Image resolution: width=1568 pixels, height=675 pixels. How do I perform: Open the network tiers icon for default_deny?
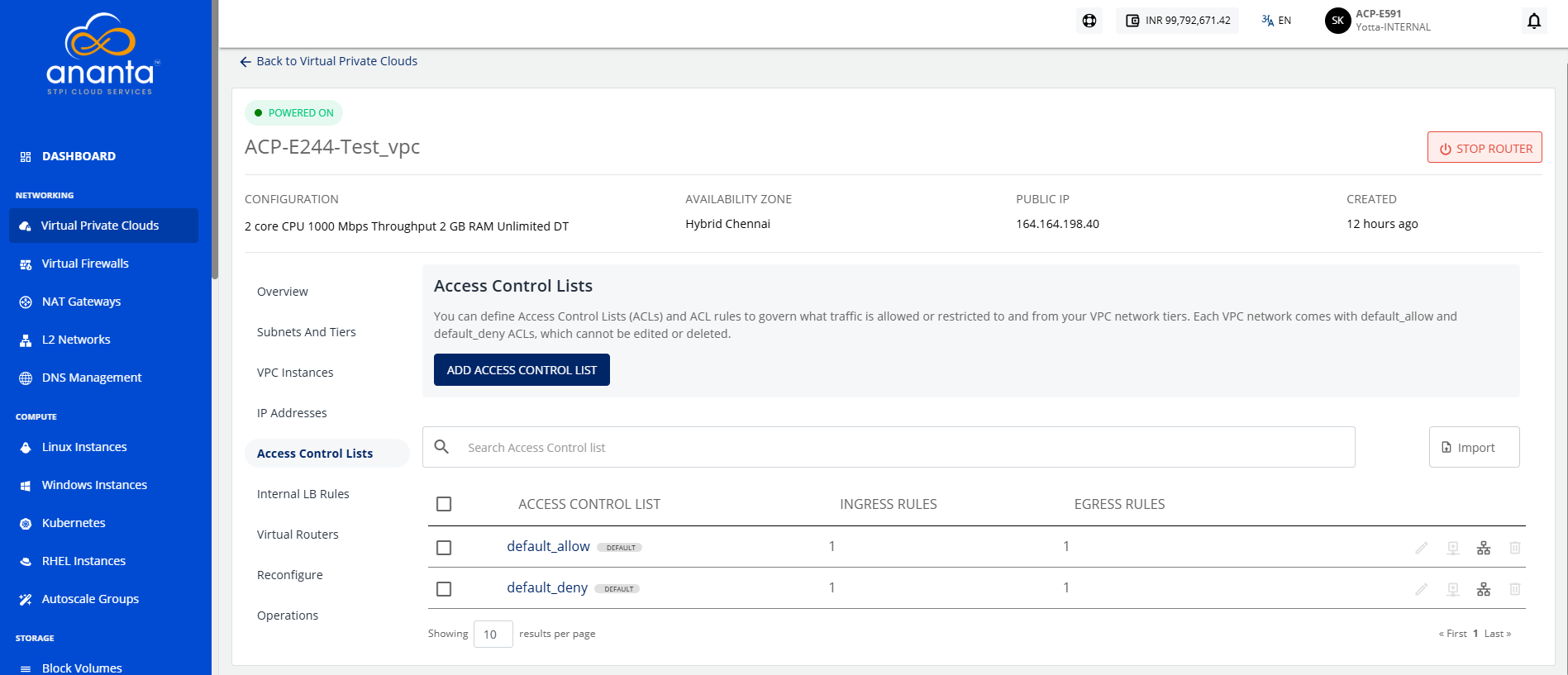tap(1484, 589)
